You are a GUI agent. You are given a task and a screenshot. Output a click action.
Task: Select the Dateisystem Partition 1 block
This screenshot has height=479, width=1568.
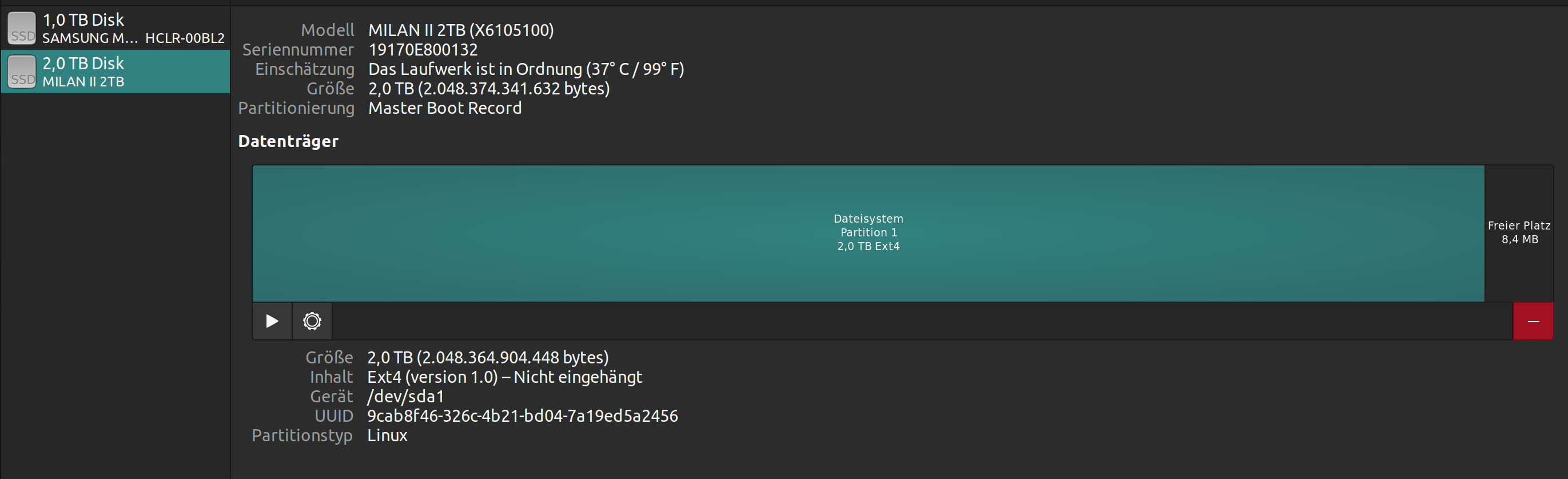click(868, 233)
